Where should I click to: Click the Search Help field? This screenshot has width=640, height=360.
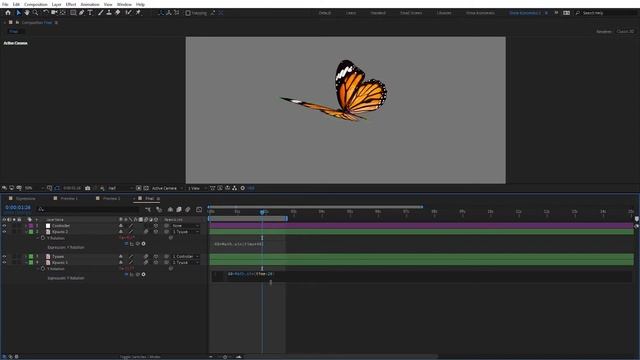[606, 13]
